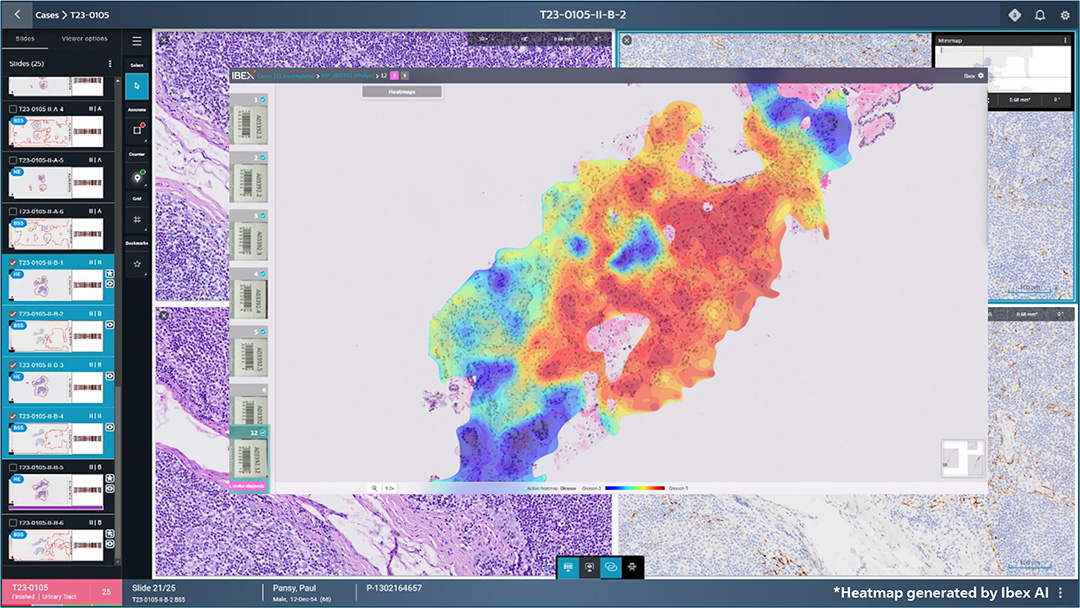The image size is (1080, 608).
Task: Click the Heatmaps button
Action: point(401,91)
